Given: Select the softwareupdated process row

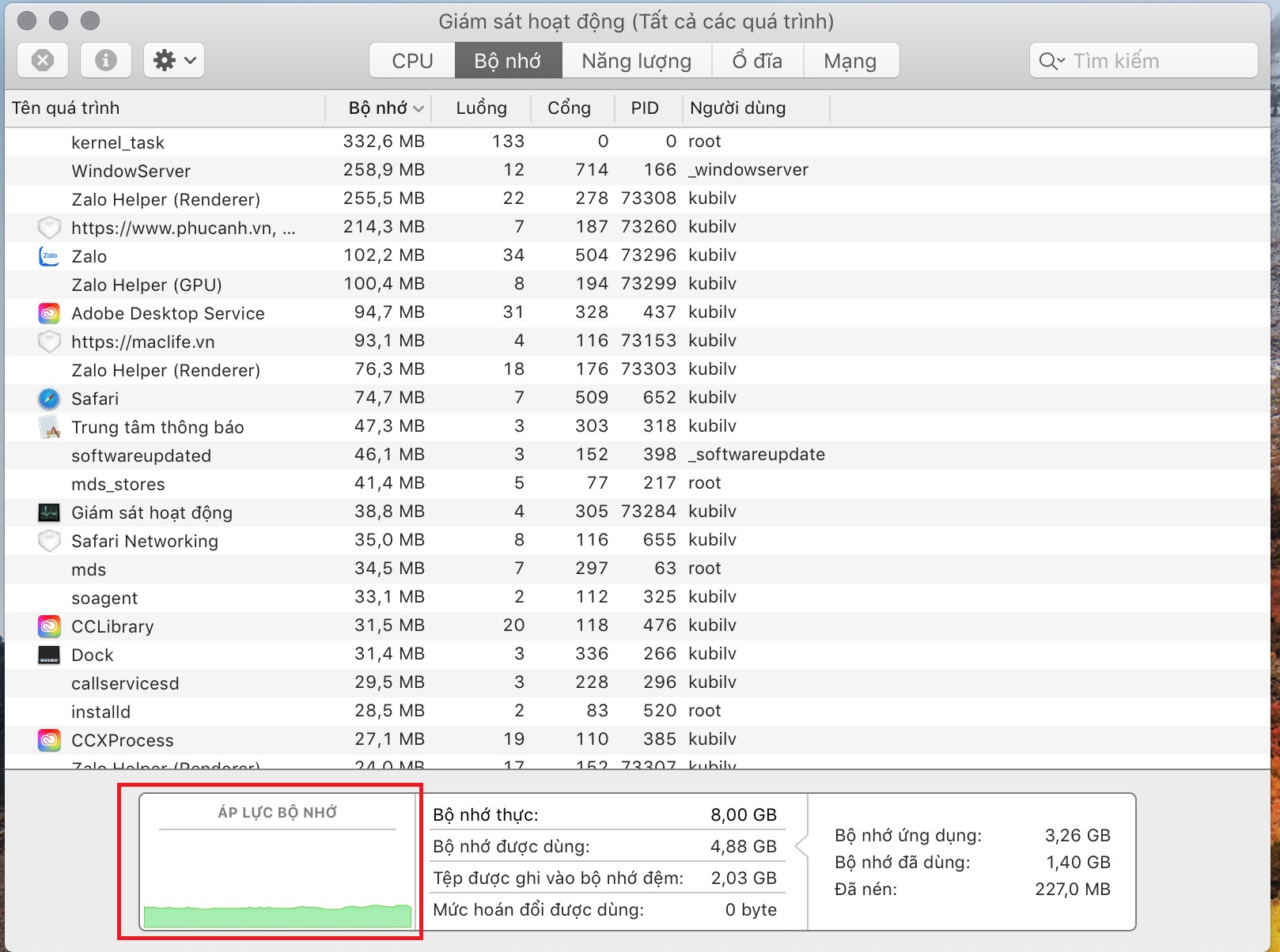Looking at the screenshot, I should [638, 455].
